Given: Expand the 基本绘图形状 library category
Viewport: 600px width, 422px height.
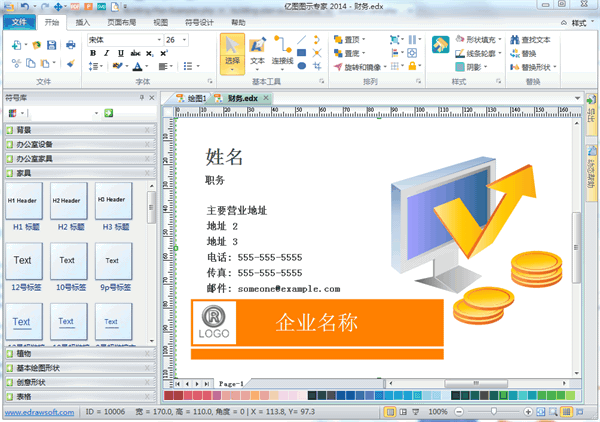Looking at the screenshot, I should (x=80, y=368).
